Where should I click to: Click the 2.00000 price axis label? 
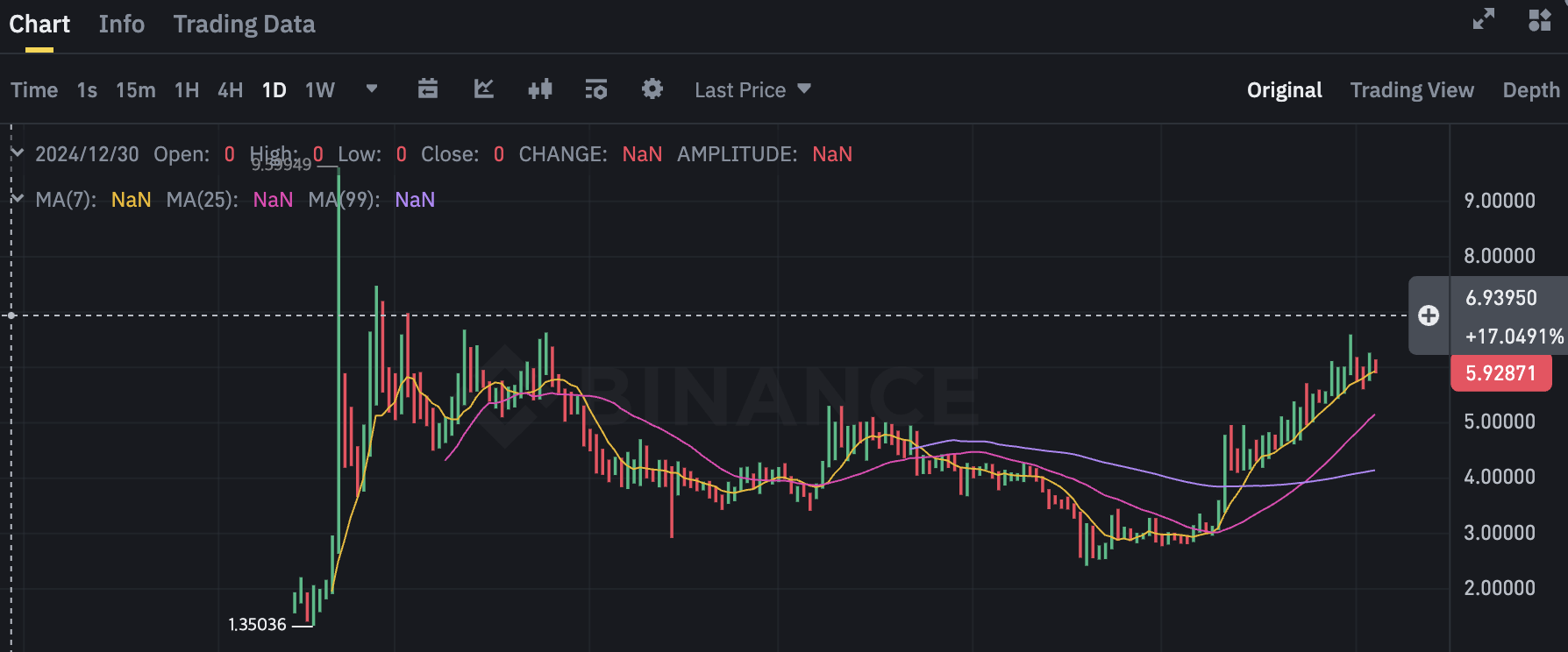coord(1500,588)
